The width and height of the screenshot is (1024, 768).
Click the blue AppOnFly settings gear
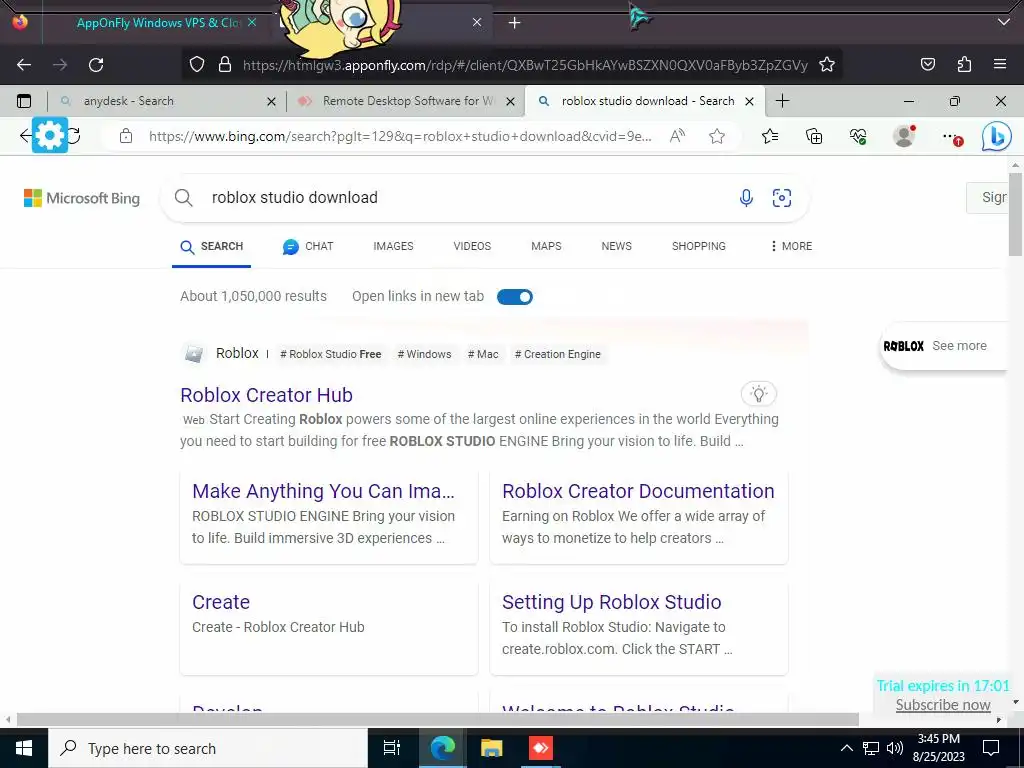tap(50, 135)
